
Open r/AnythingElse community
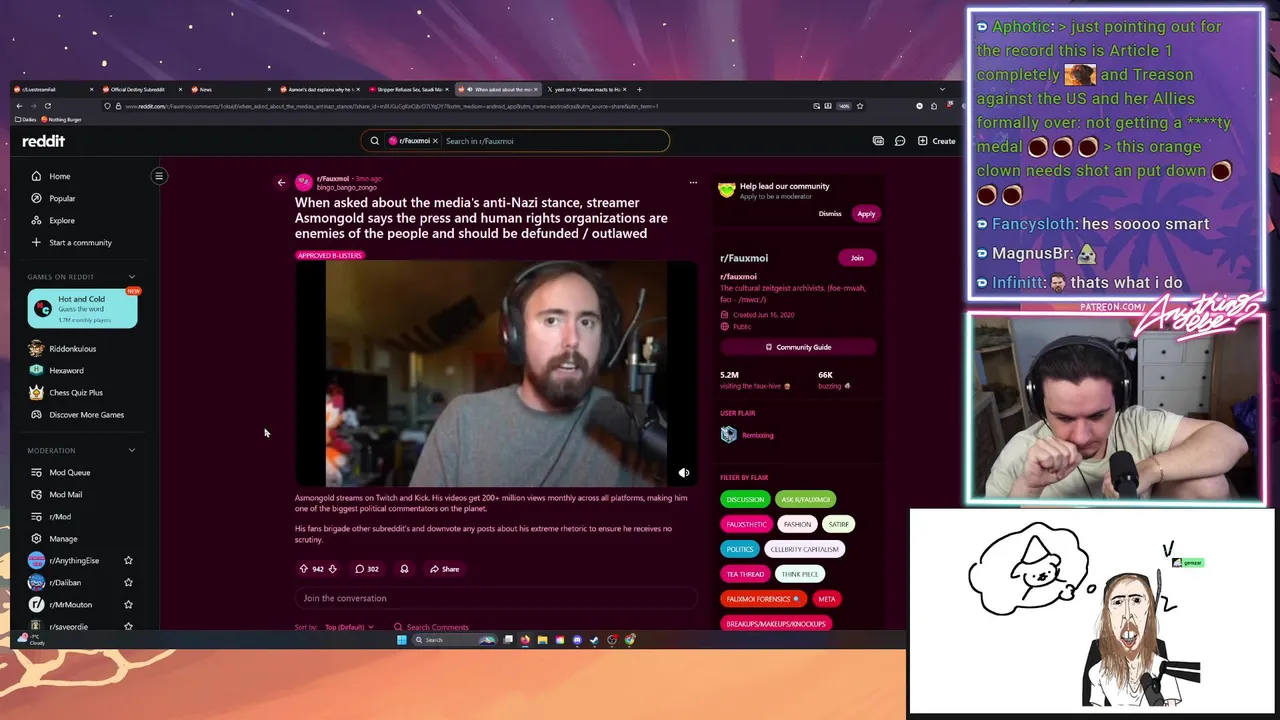pos(72,561)
